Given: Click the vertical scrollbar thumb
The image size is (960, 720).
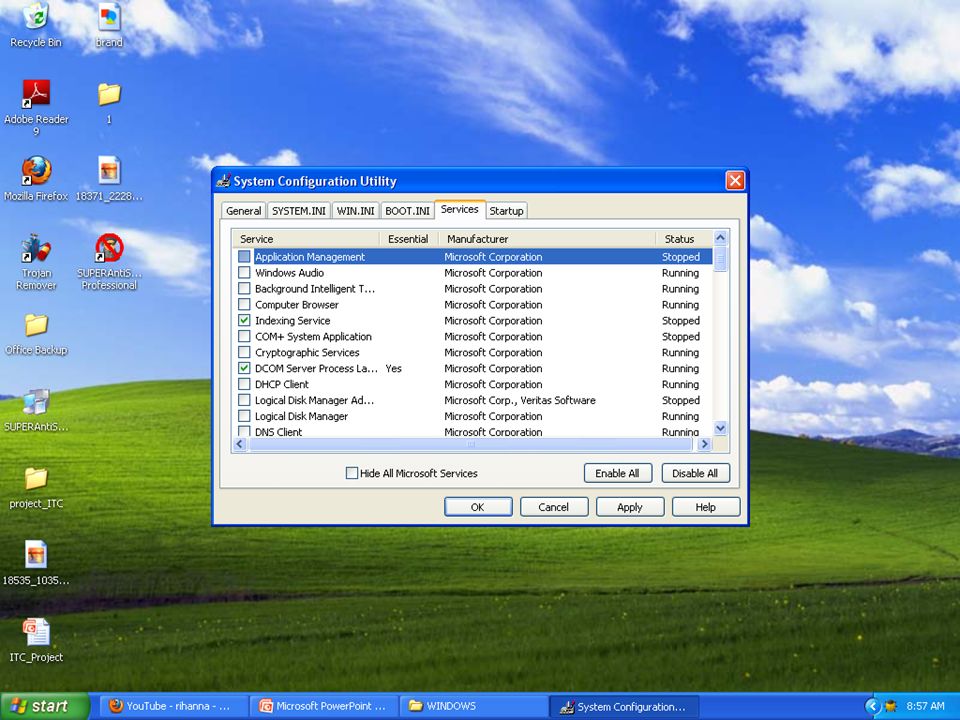Looking at the screenshot, I should (721, 258).
